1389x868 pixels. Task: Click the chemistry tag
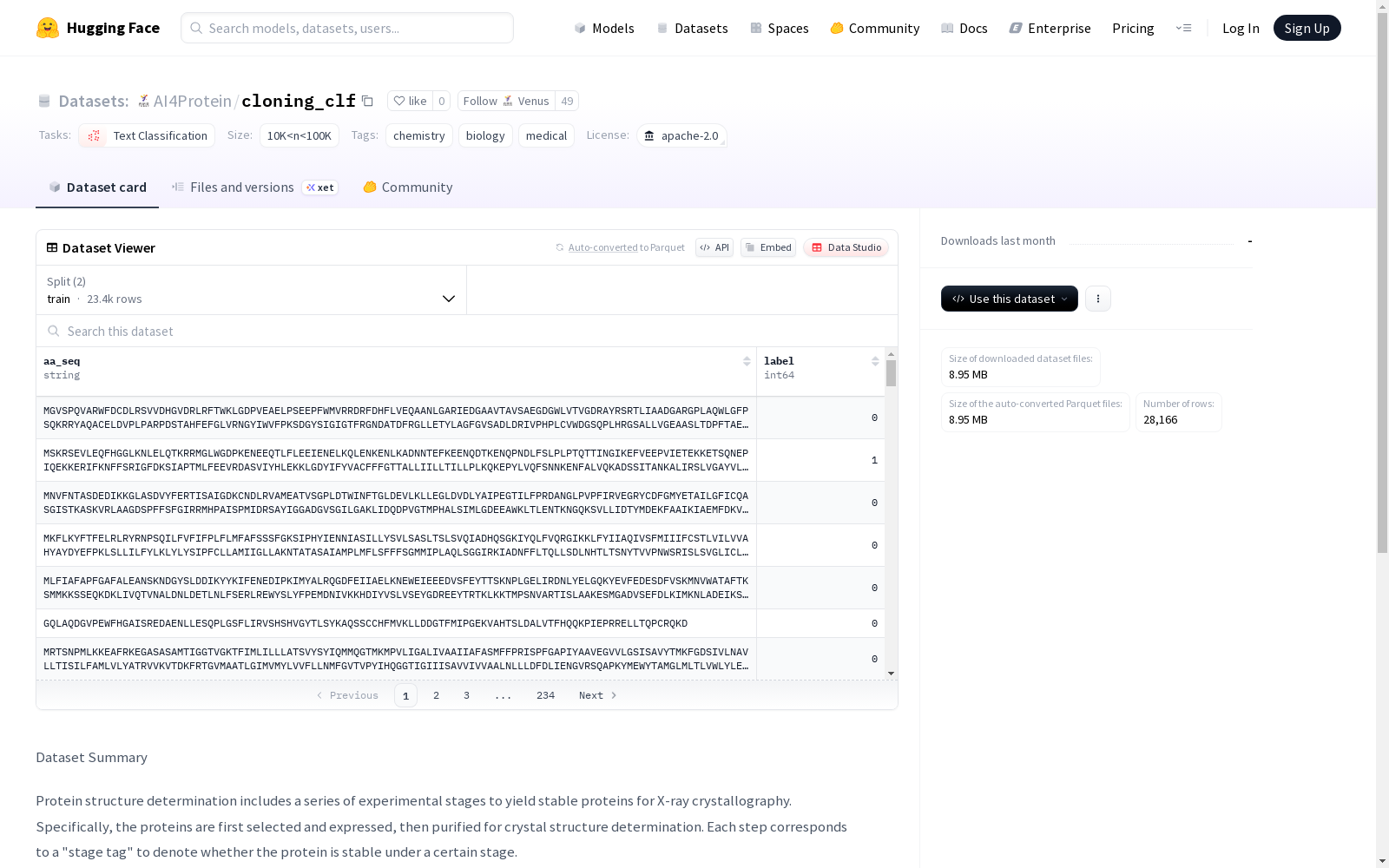[x=418, y=135]
